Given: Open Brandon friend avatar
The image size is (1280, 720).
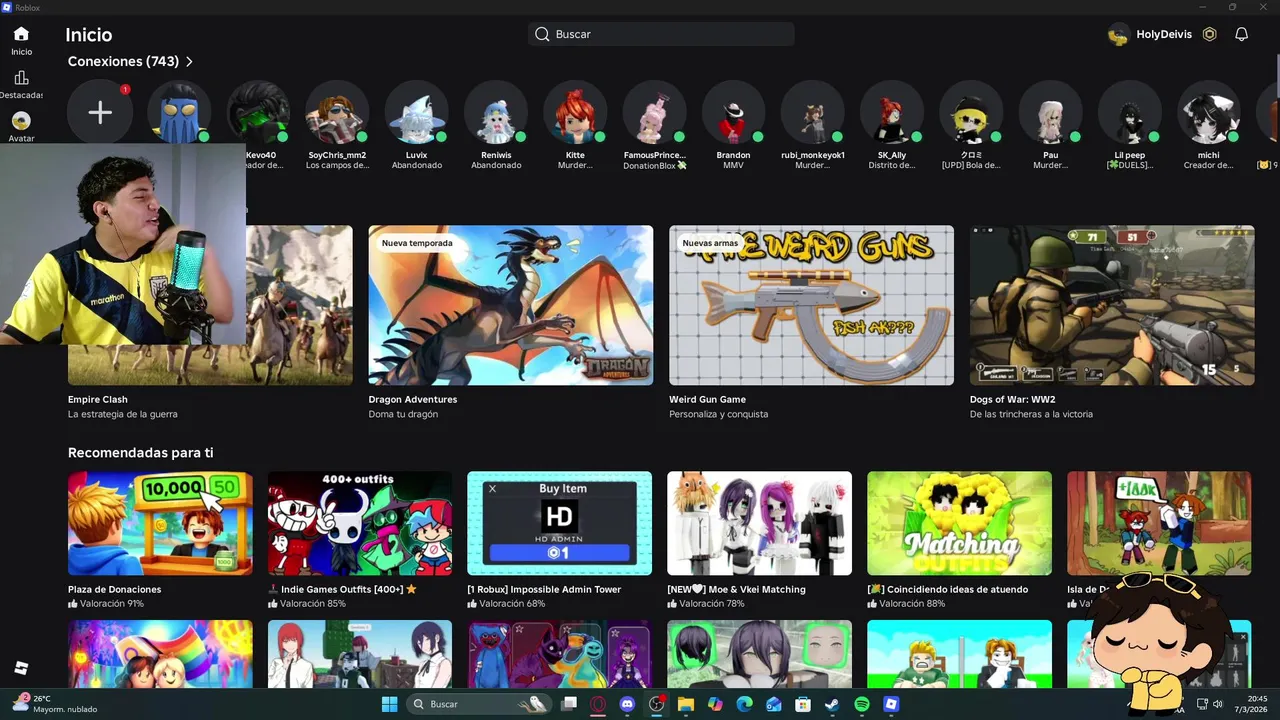Looking at the screenshot, I should (733, 113).
